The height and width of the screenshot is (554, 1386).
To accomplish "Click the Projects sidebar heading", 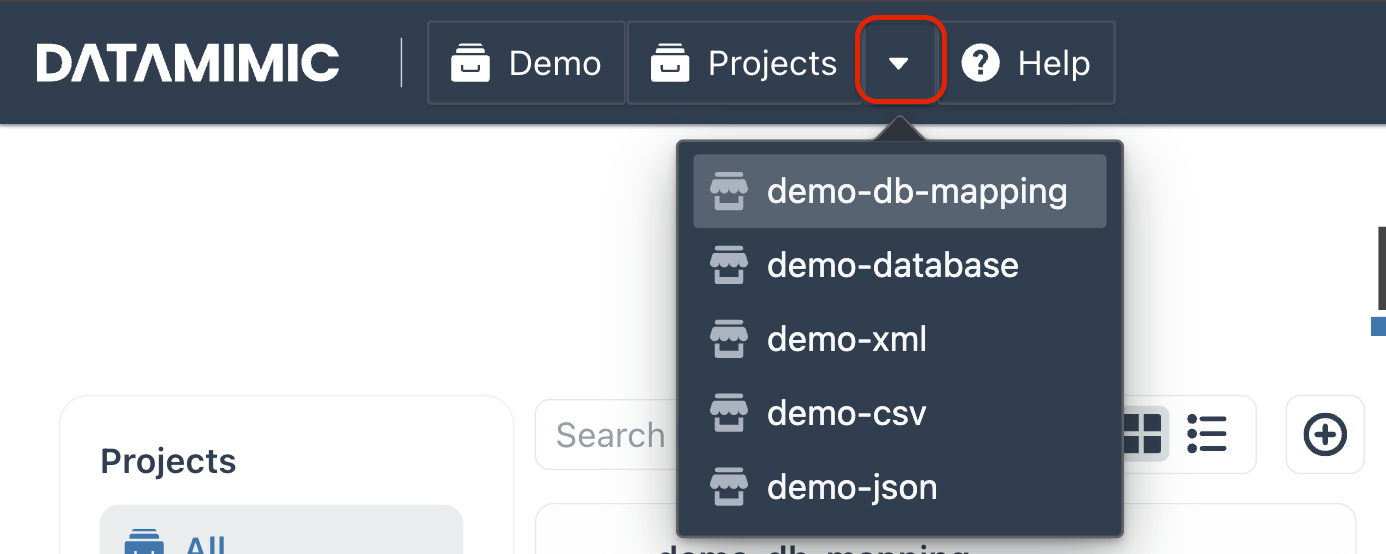I will (169, 461).
